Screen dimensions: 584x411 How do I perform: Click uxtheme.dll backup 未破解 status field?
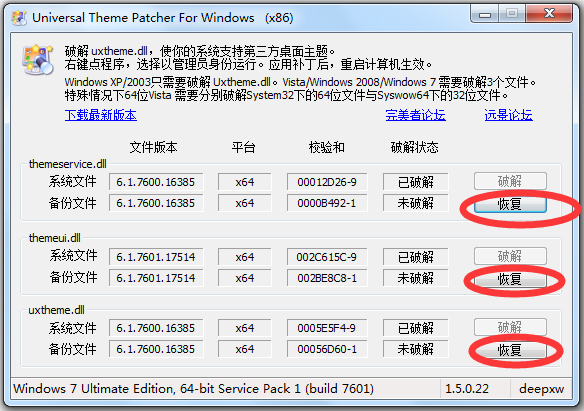416,349
